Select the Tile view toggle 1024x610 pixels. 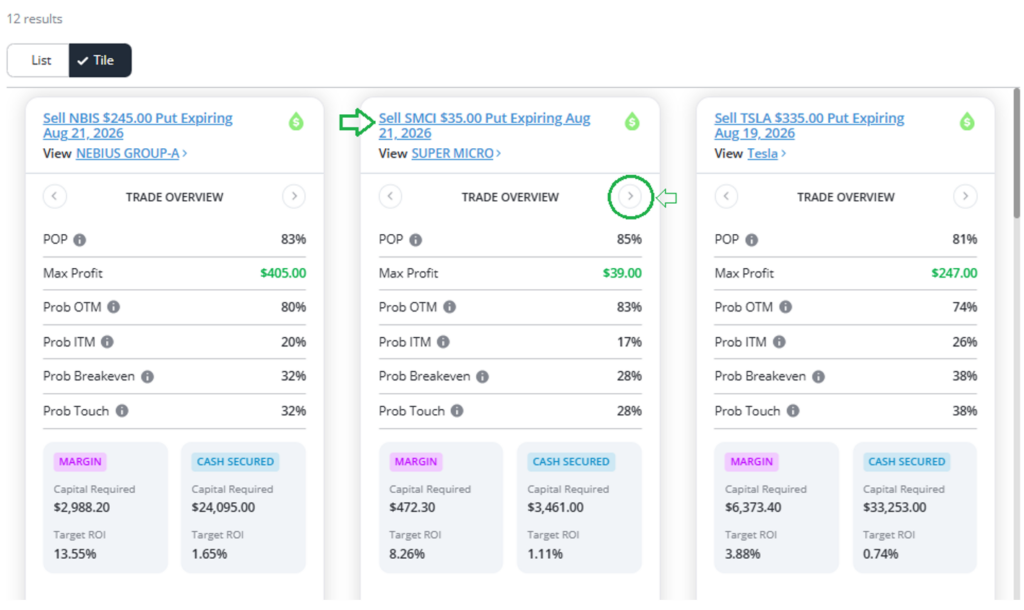tap(100, 60)
